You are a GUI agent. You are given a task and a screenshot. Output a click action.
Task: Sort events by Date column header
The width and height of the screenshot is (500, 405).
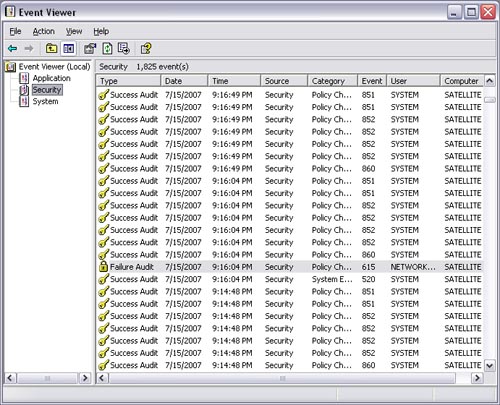pyautogui.click(x=184, y=81)
